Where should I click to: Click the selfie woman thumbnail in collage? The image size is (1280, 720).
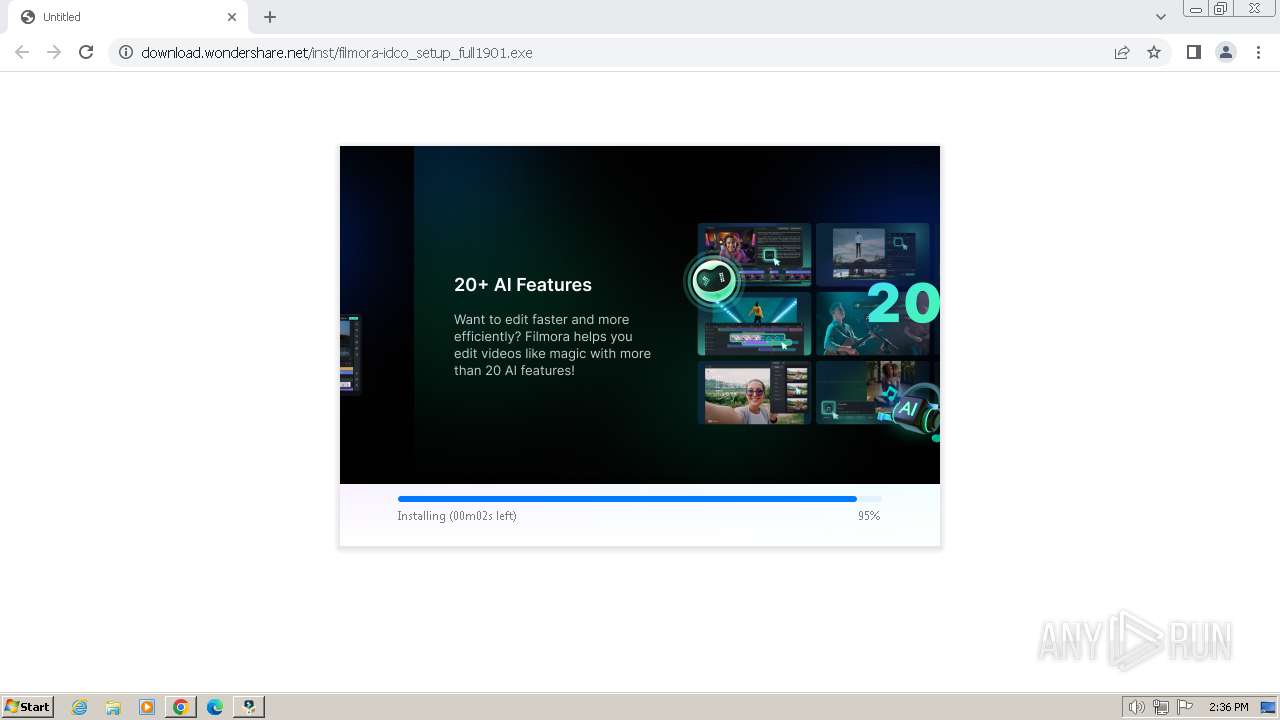click(x=754, y=393)
